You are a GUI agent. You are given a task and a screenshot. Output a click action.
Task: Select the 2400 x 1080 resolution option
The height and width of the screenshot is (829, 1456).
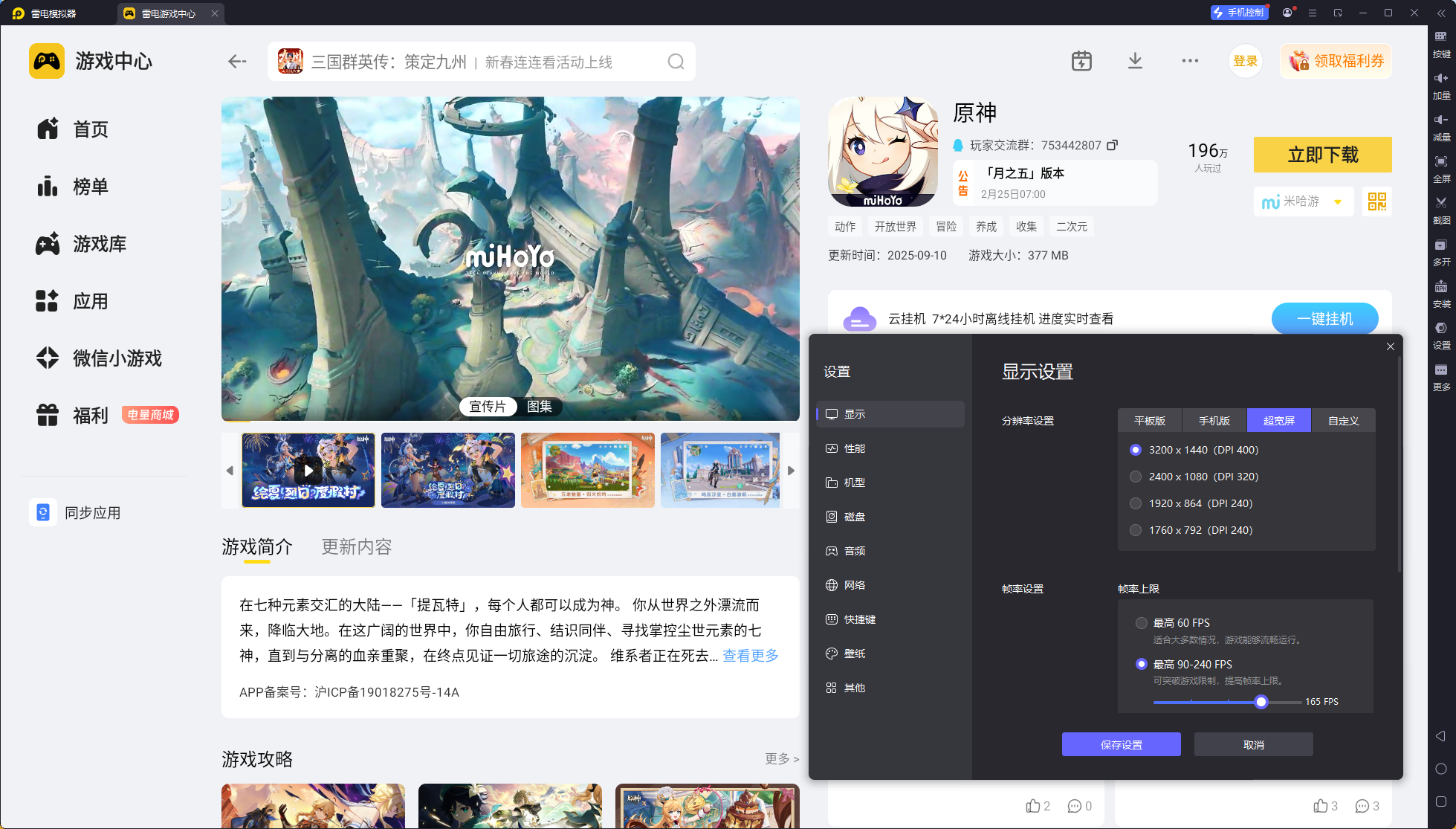1136,477
